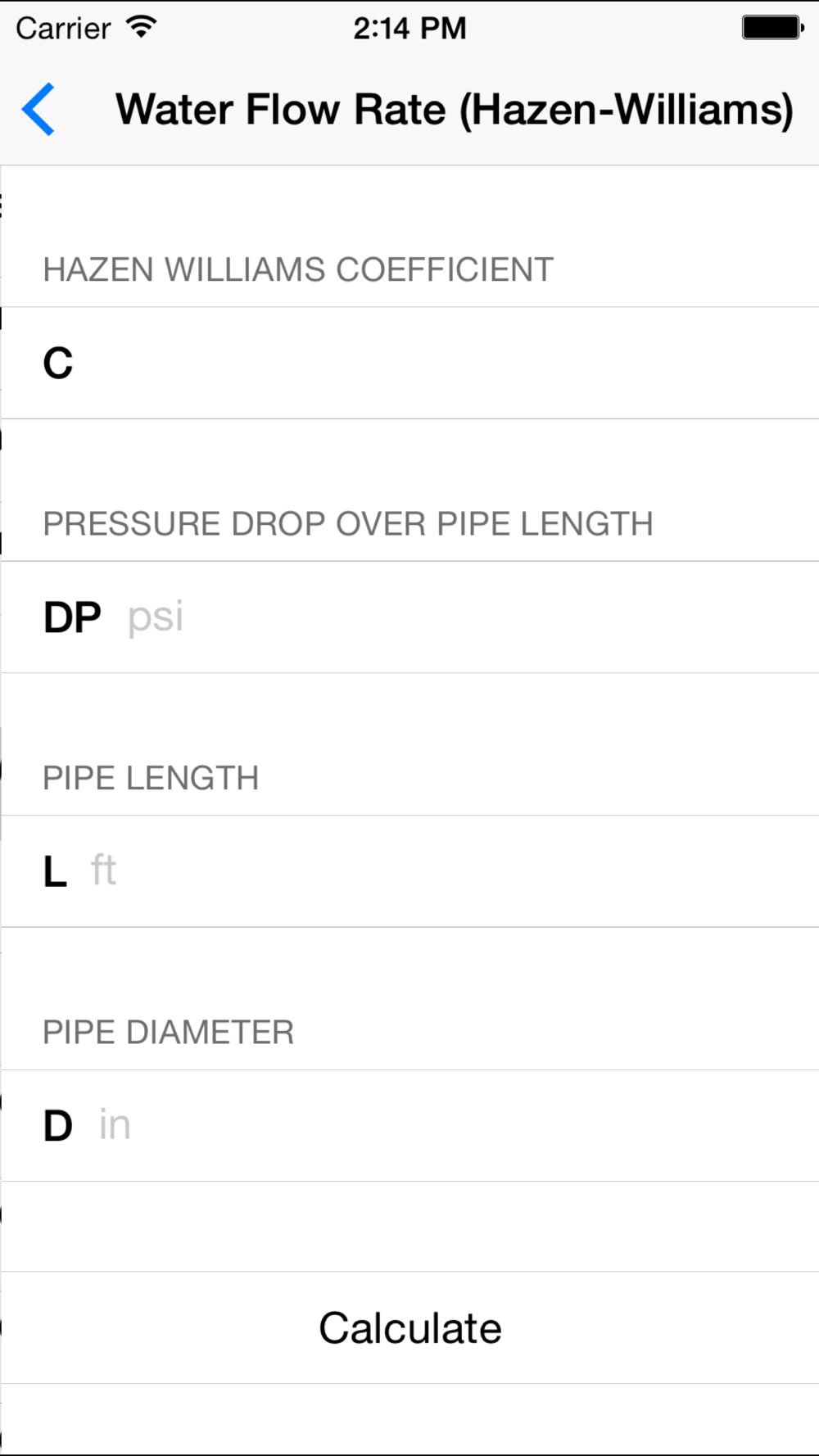Tap the bold C label
The width and height of the screenshot is (819, 1456).
pos(58,363)
